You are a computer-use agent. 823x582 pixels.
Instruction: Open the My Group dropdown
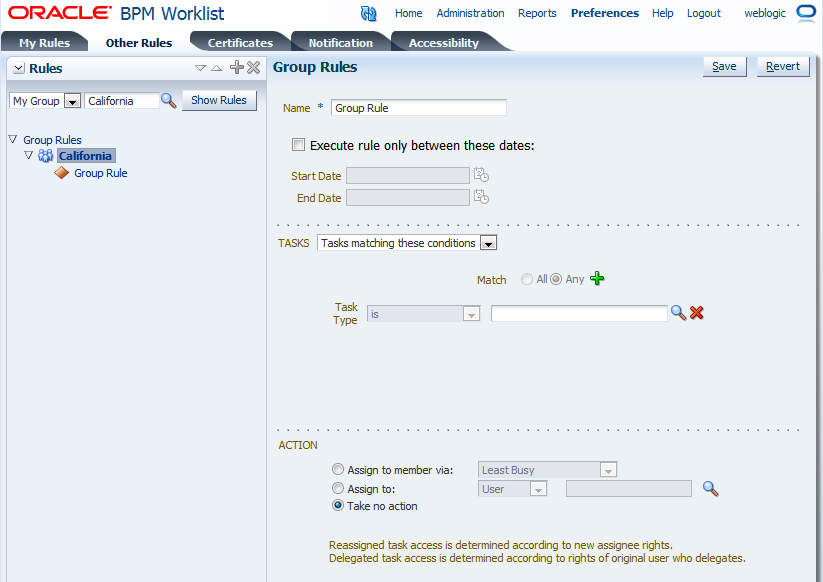click(x=72, y=101)
